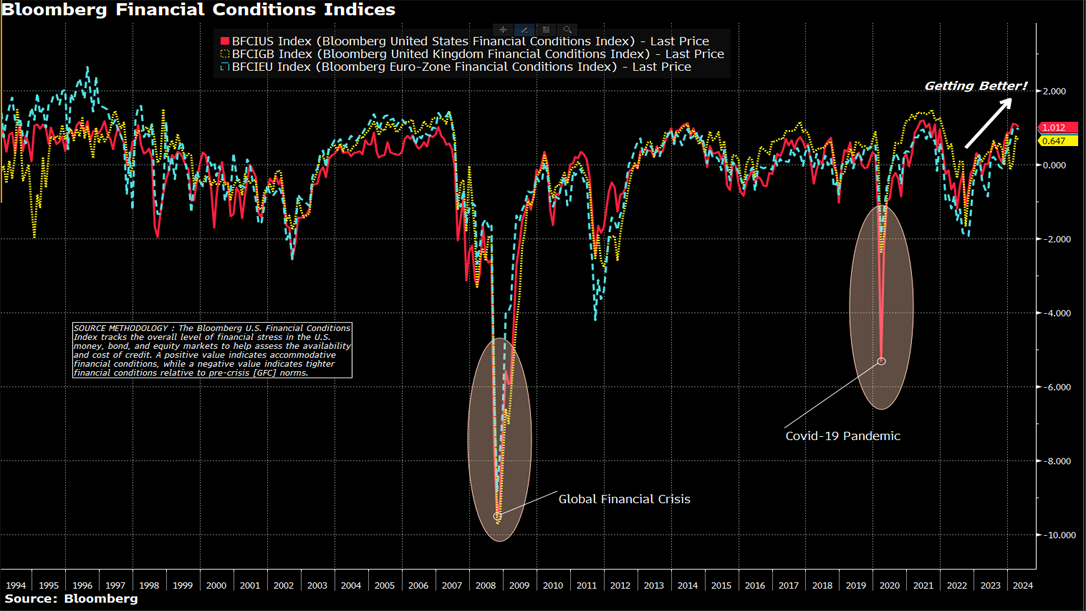This screenshot has width=1086, height=611.
Task: Click the 2017 year label on the x-axis
Action: click(x=788, y=585)
